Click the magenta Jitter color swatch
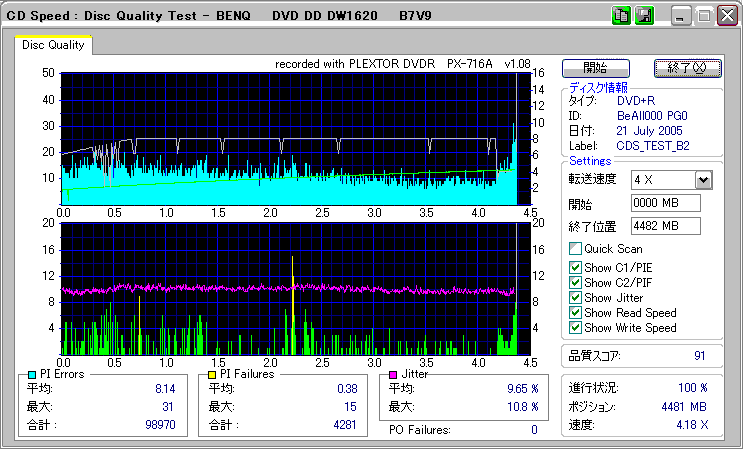 (x=393, y=374)
